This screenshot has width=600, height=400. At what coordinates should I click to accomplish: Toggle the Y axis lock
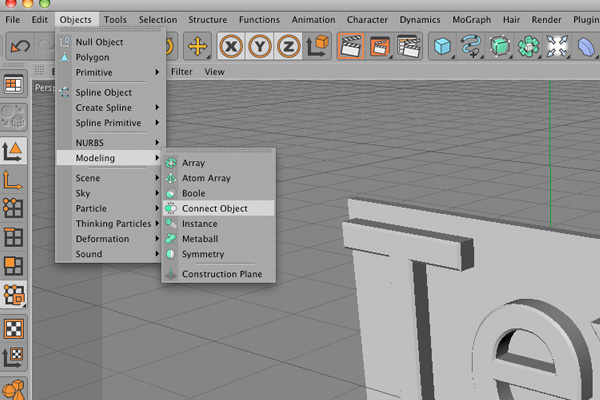tap(260, 46)
